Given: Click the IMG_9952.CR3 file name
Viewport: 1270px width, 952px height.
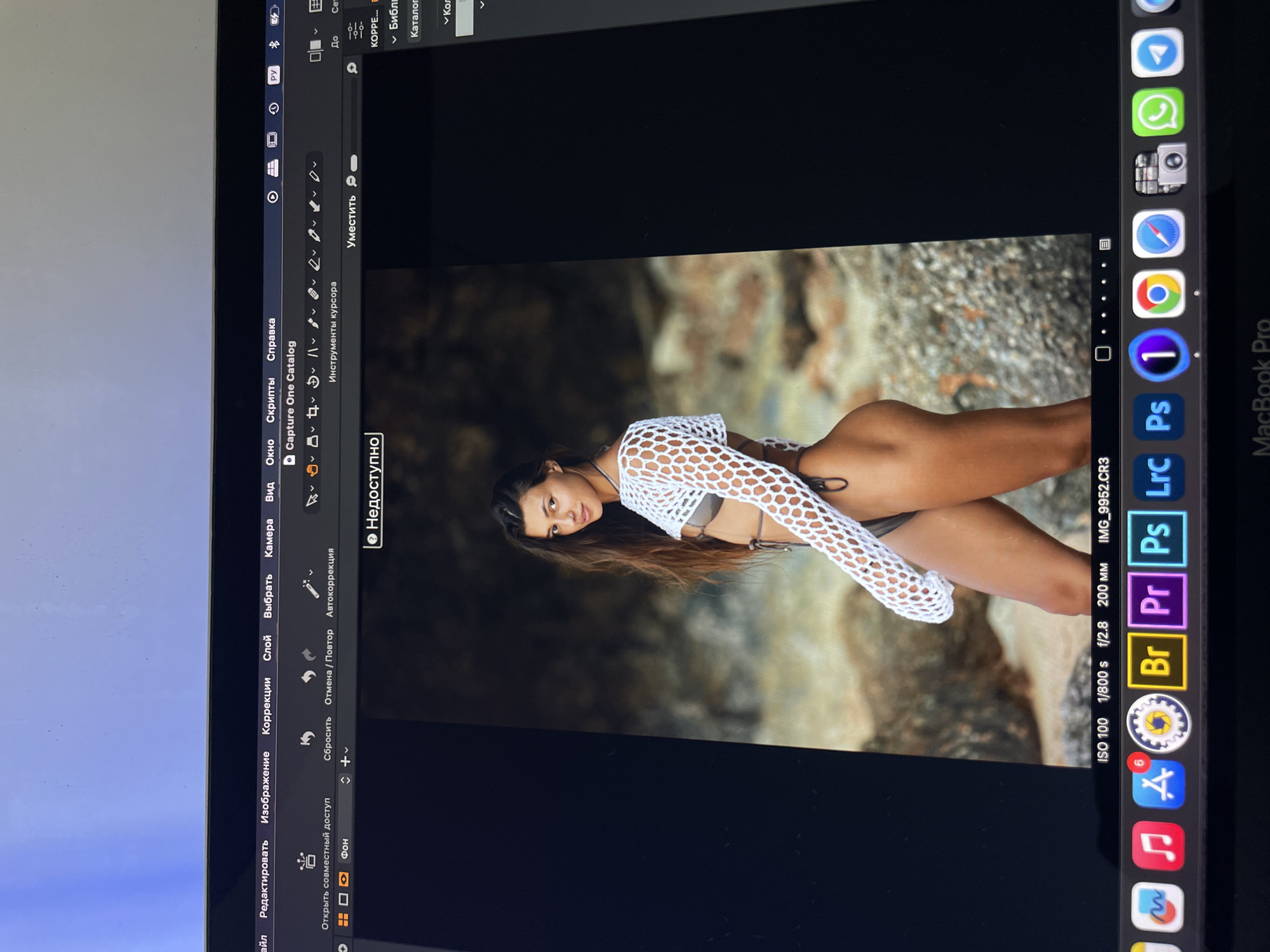Looking at the screenshot, I should tap(1104, 500).
